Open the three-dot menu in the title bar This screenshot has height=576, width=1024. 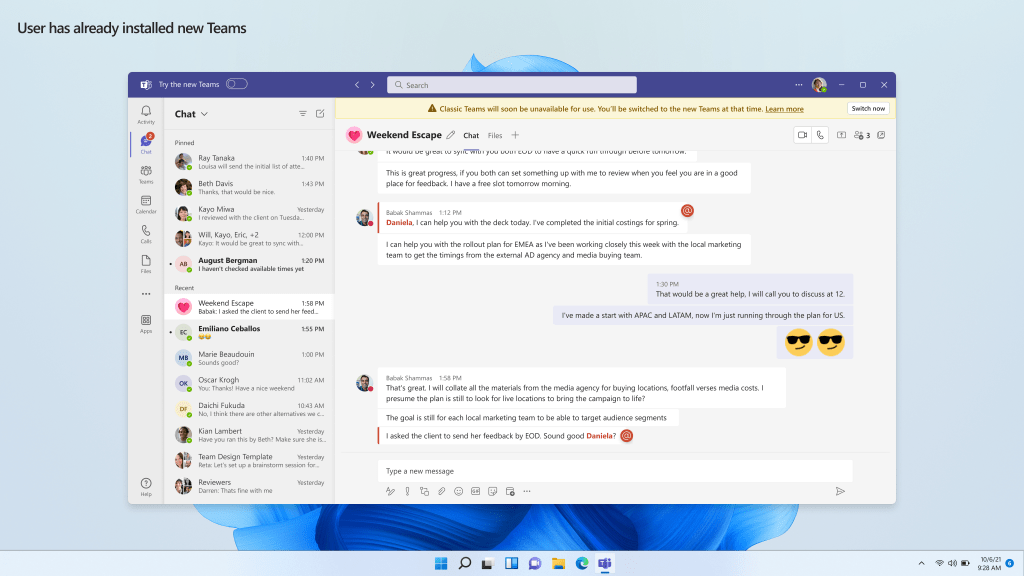click(798, 85)
